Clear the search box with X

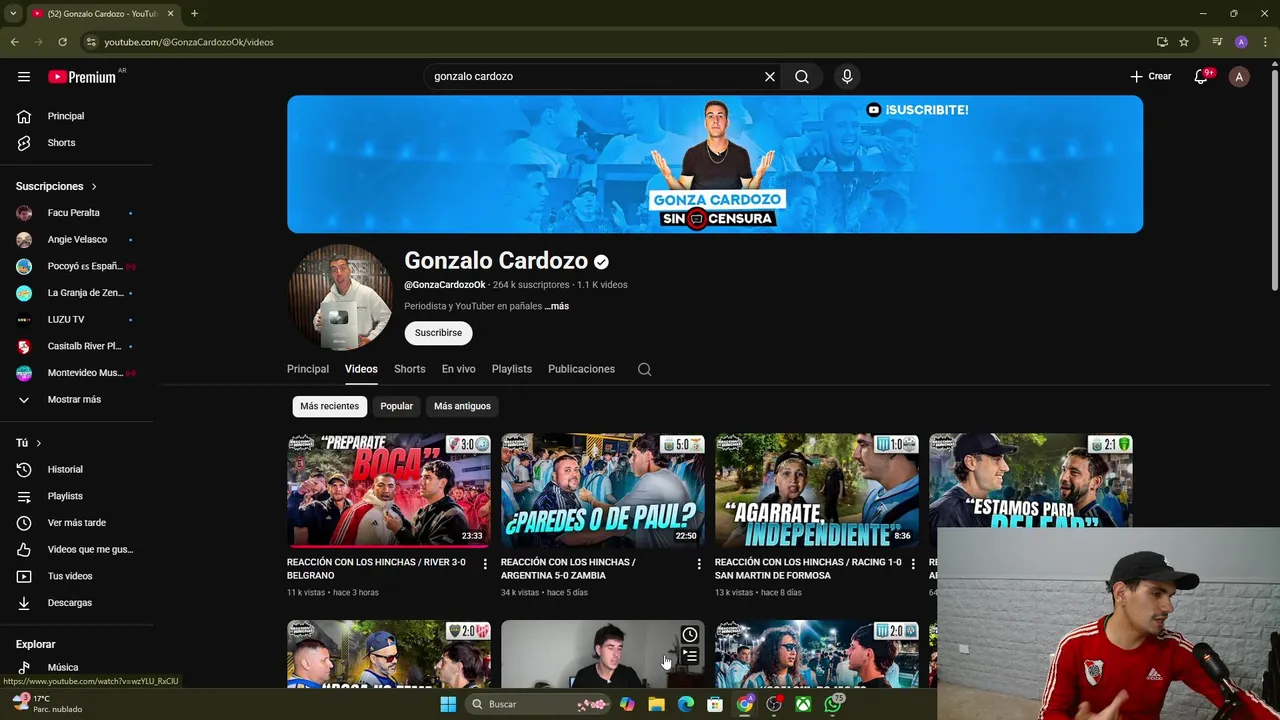click(x=770, y=76)
